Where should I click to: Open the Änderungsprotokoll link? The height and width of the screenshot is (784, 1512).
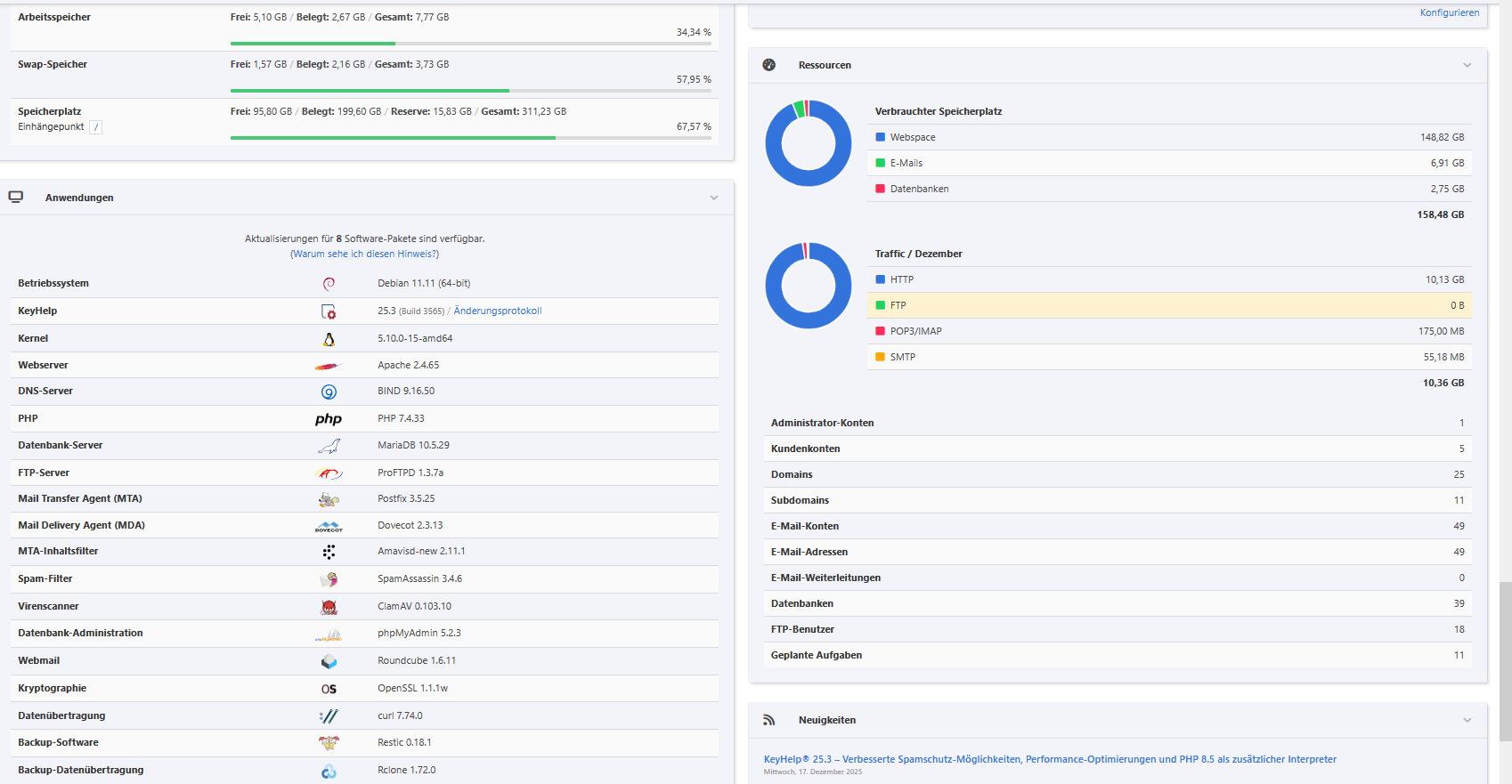point(497,311)
